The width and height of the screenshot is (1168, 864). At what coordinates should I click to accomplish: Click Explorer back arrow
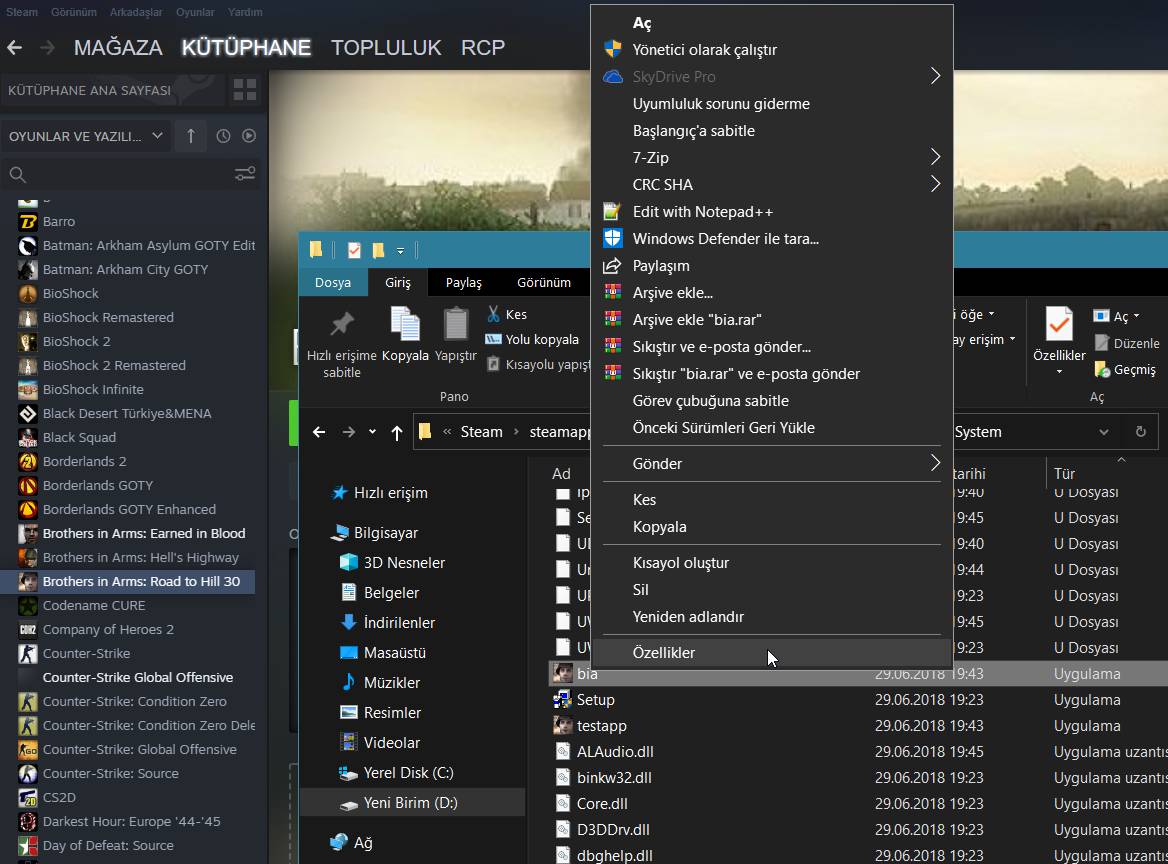319,432
